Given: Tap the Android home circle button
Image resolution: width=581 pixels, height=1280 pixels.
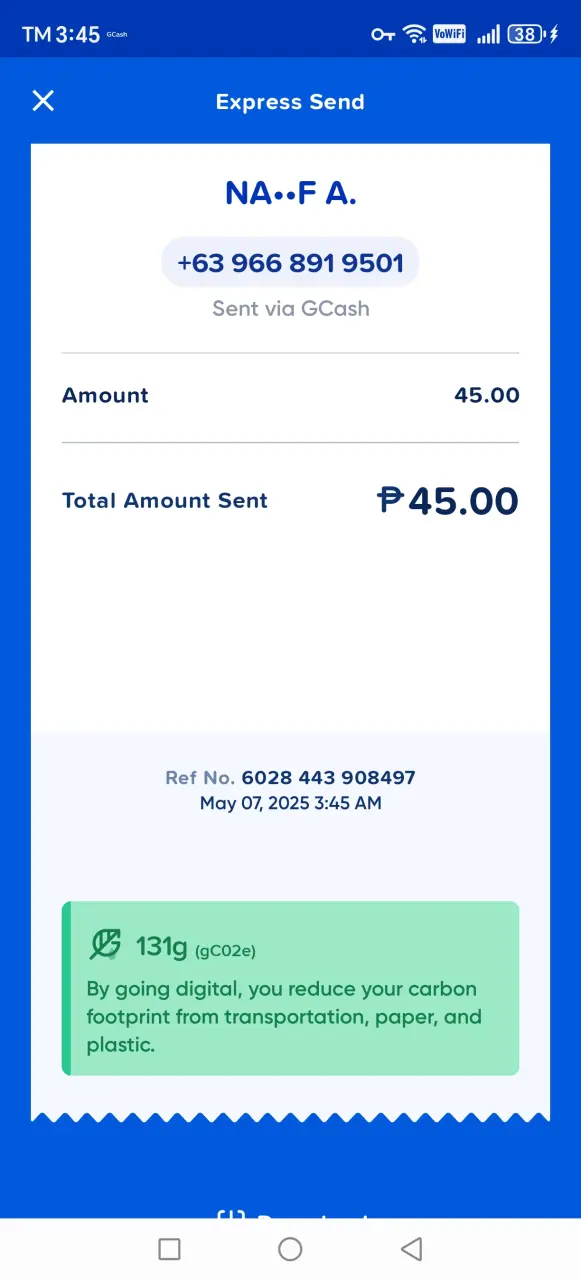Looking at the screenshot, I should tap(290, 1248).
